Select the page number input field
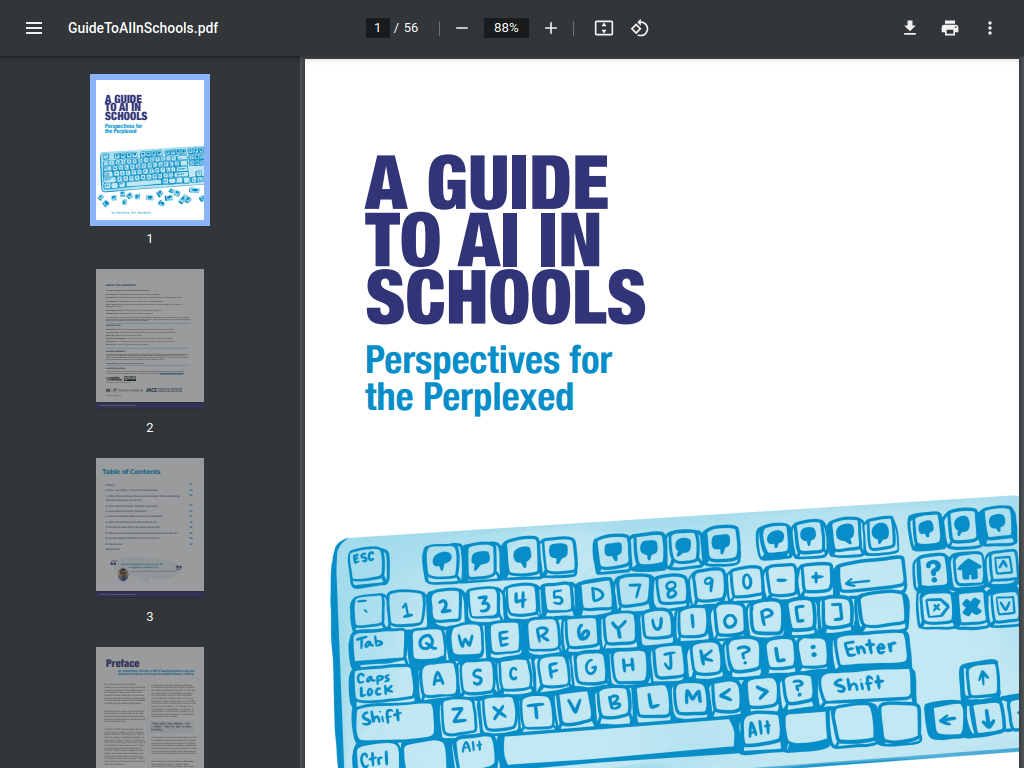1024x768 pixels. coord(377,27)
